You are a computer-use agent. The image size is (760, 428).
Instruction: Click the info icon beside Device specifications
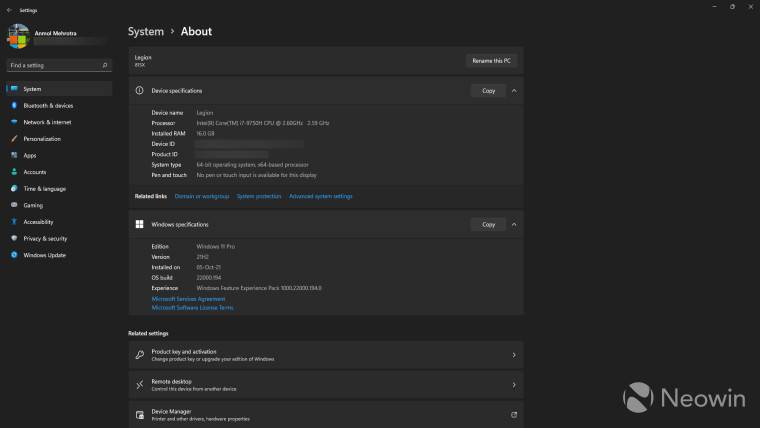click(x=140, y=90)
